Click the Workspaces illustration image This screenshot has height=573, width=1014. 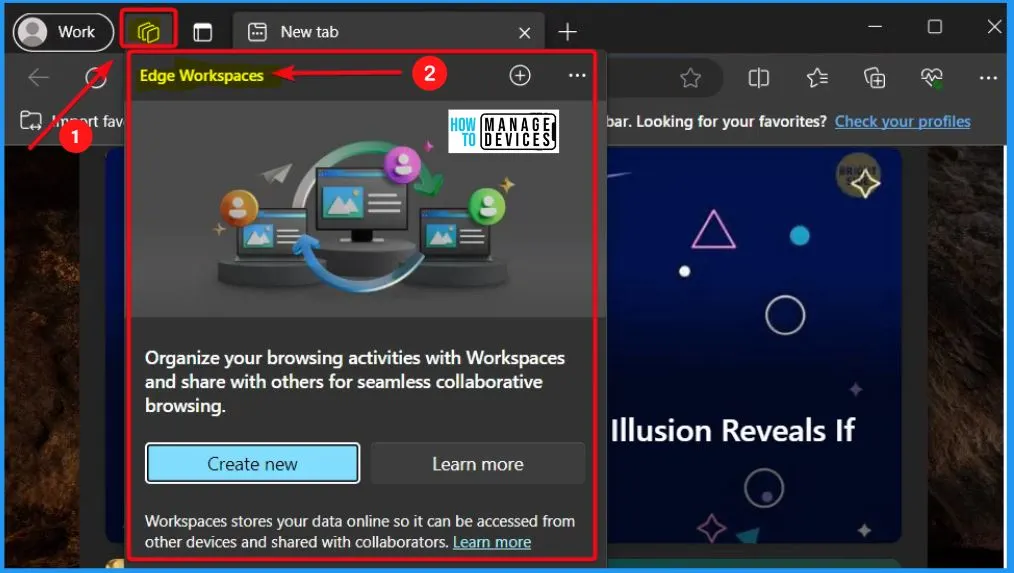363,210
